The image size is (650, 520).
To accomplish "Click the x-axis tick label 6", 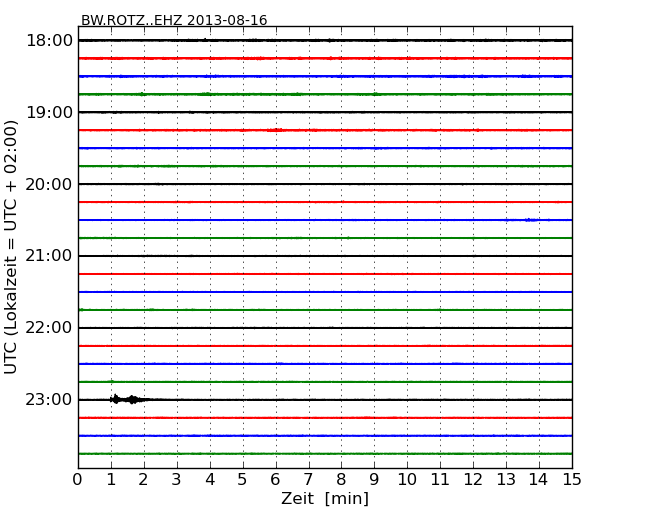I will pos(276,479).
